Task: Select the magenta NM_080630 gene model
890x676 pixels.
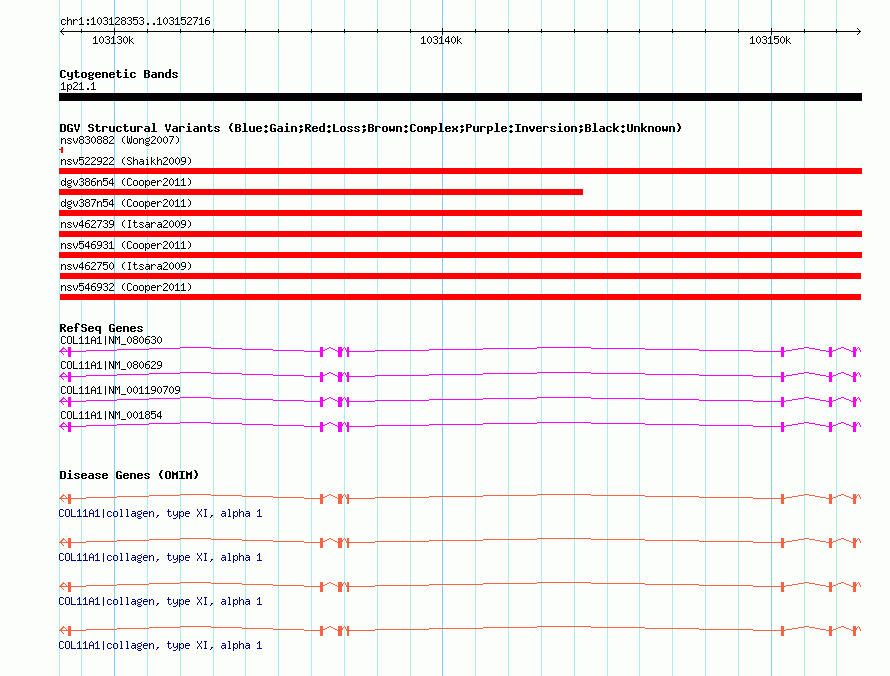Action: (460, 351)
